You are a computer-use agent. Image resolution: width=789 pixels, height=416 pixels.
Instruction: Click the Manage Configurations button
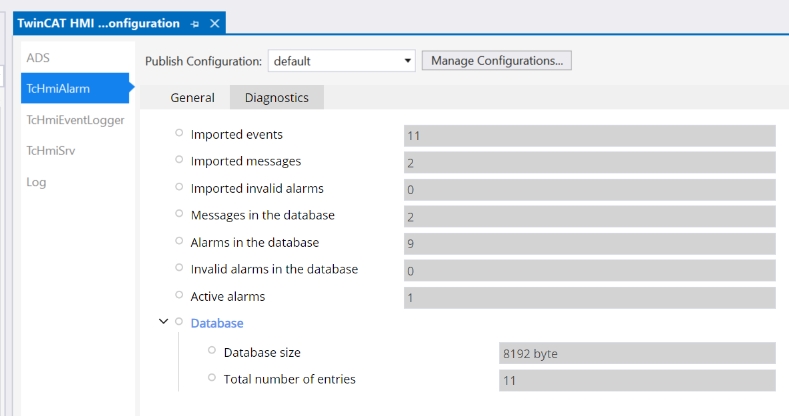pyautogui.click(x=497, y=60)
